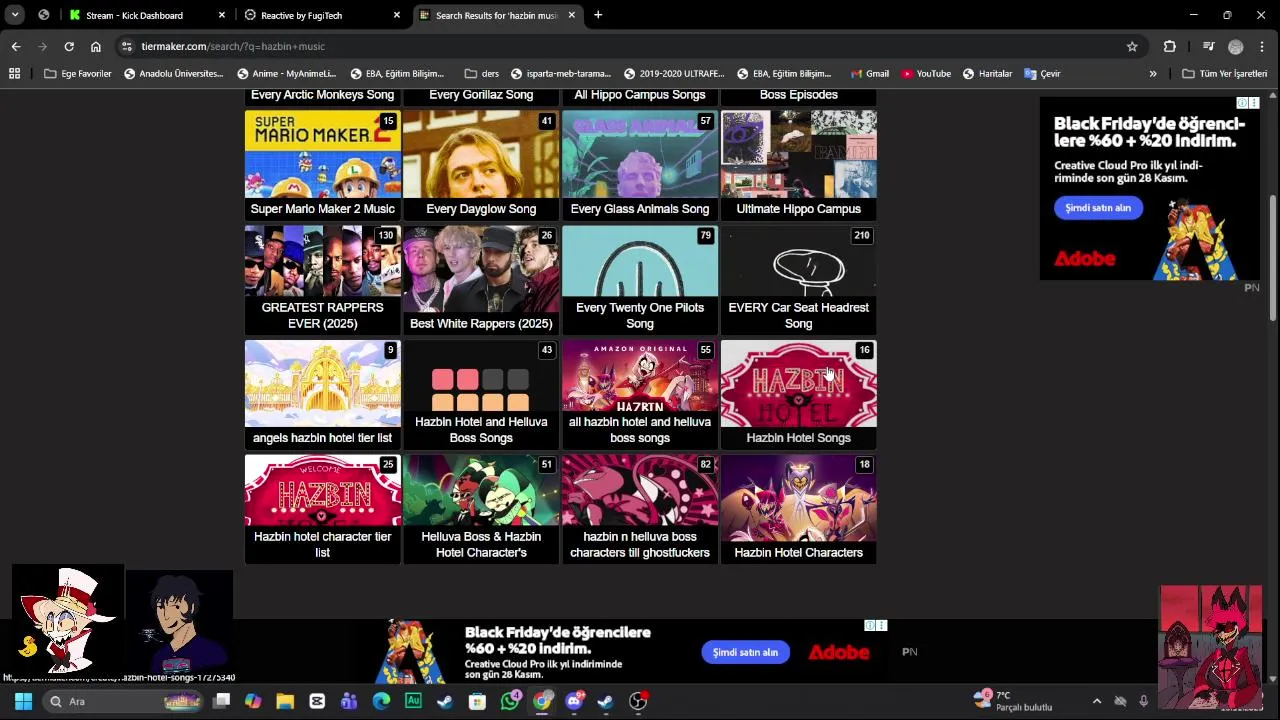Close the Reactive by FugiTech tab
The width and height of the screenshot is (1280, 720).
397,15
